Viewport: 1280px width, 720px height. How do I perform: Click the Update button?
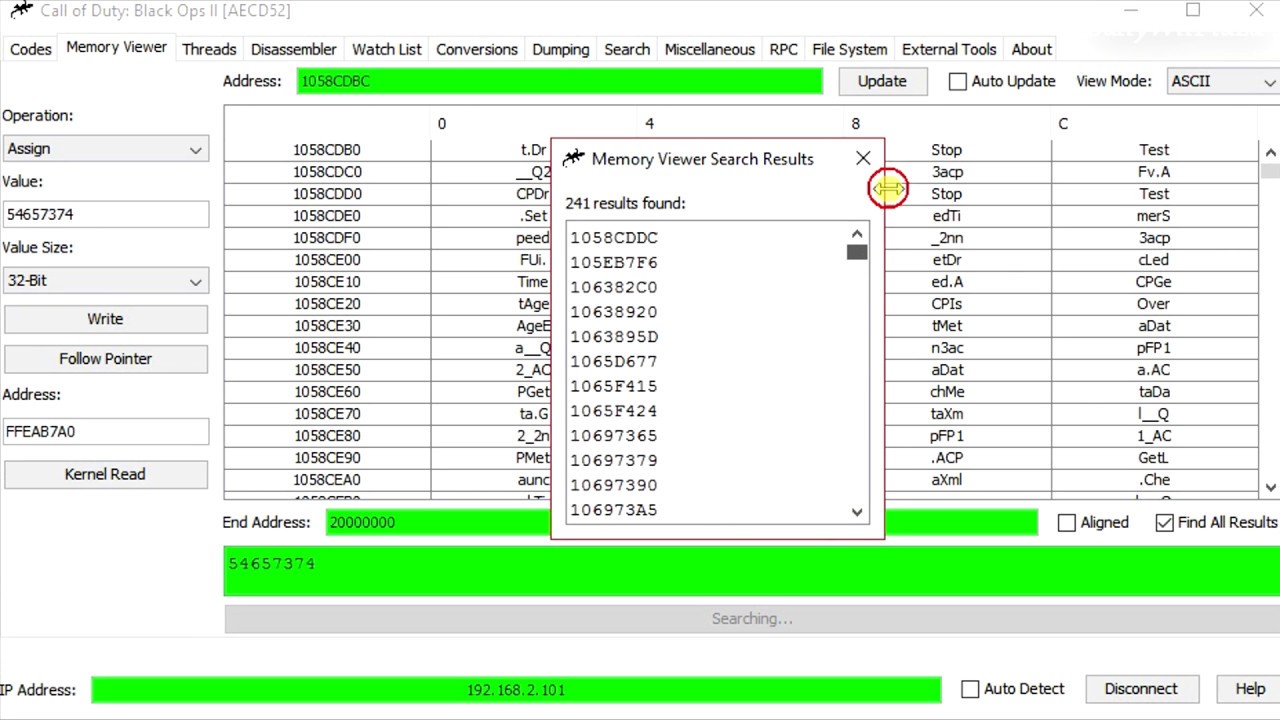(882, 82)
